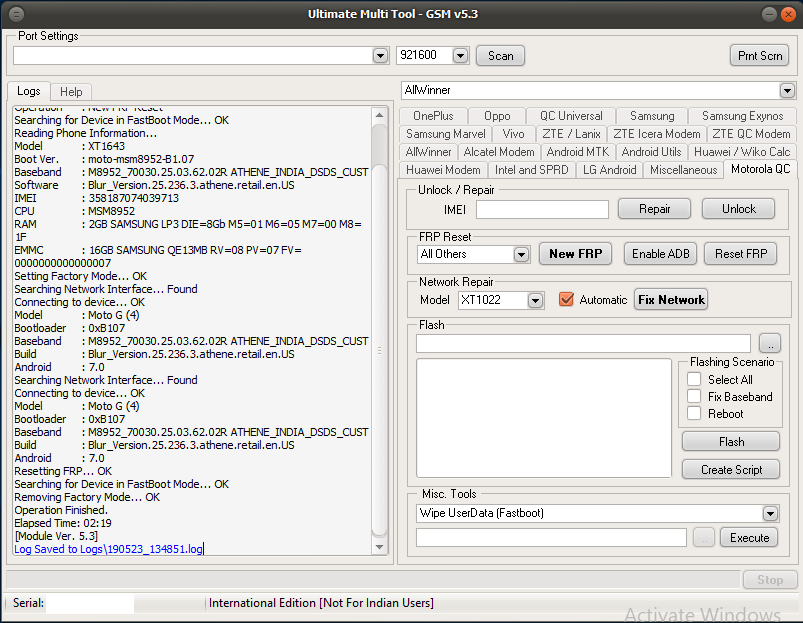803x623 pixels.
Task: Switch to the Samsung Marvel tab
Action: [x=446, y=134]
